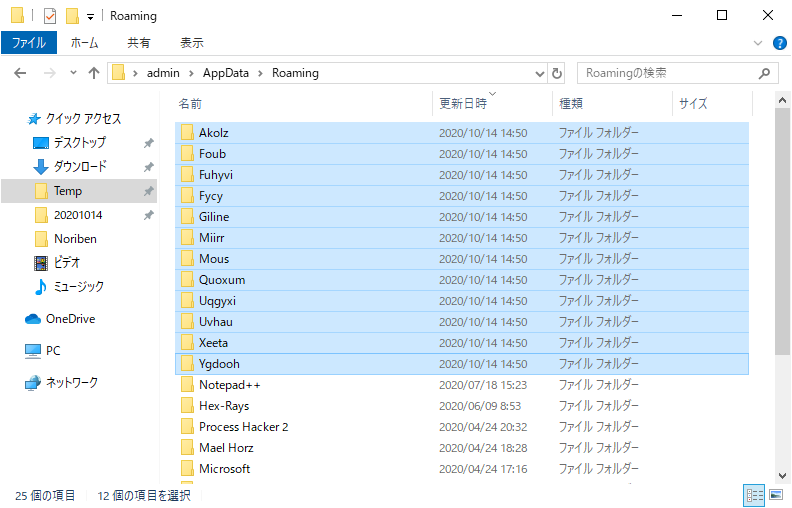Viewport: 792px width, 508px height.
Task: Expand the chevron before admin in the address bar
Action: 135,74
